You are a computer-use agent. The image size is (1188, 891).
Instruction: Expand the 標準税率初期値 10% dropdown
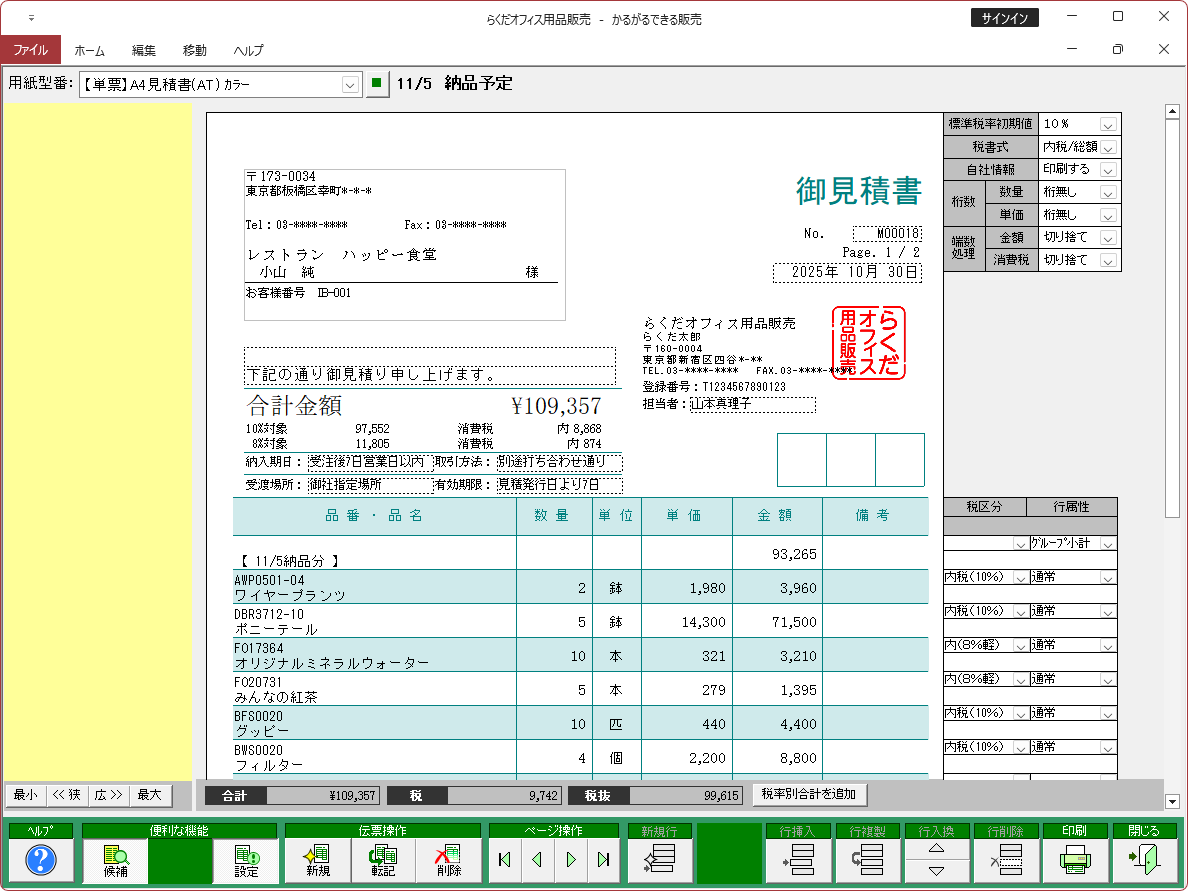(x=1108, y=125)
